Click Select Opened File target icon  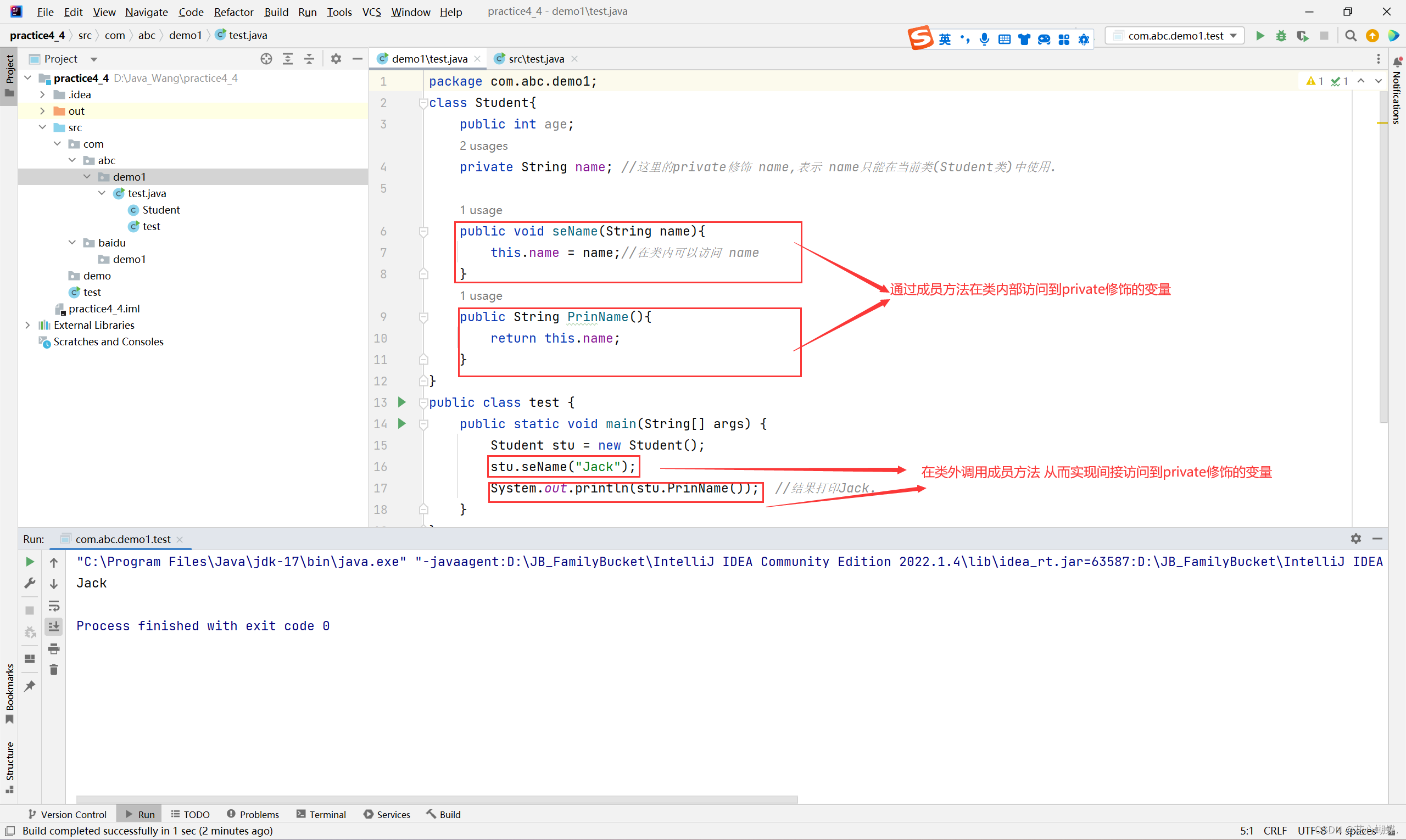[x=266, y=59]
